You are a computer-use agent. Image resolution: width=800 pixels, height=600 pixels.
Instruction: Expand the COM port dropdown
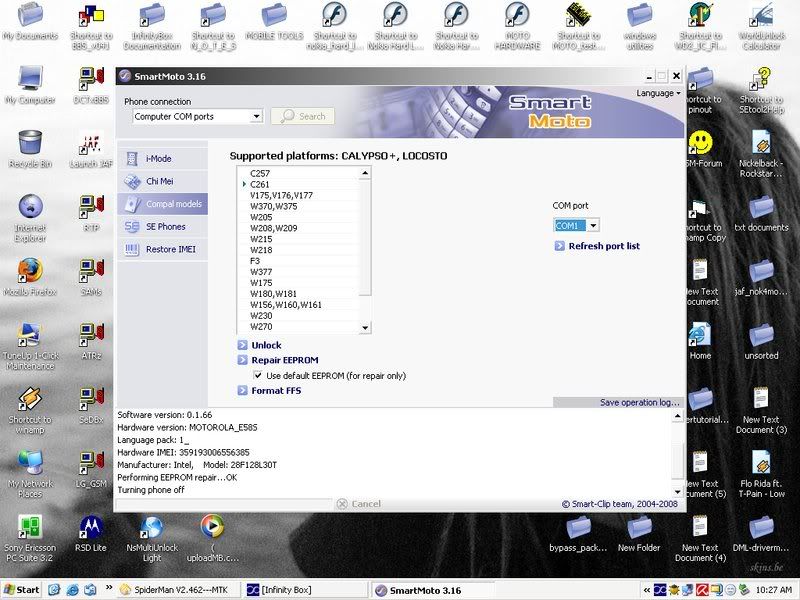(x=593, y=225)
